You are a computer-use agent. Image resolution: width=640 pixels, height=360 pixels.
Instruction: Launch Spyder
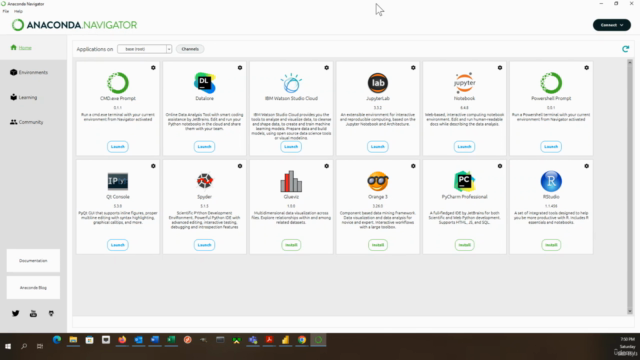tap(204, 245)
